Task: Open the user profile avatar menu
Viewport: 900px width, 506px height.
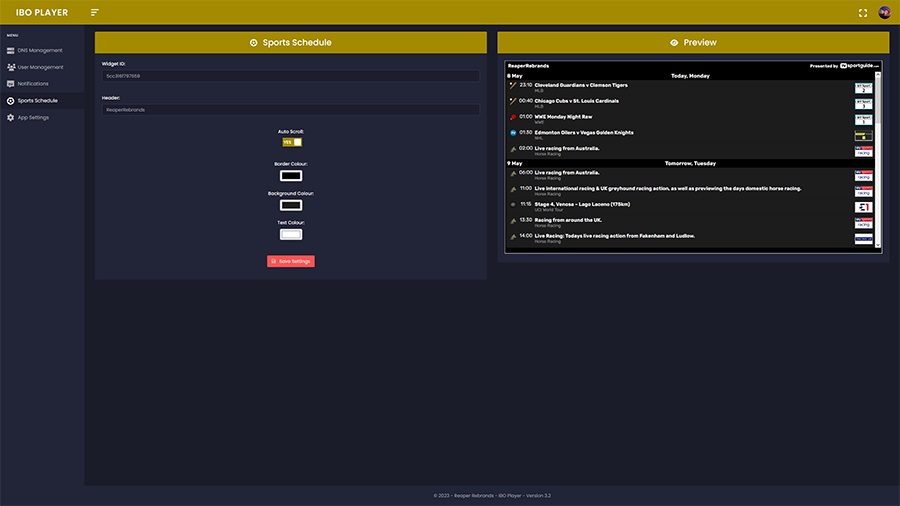Action: click(x=884, y=13)
